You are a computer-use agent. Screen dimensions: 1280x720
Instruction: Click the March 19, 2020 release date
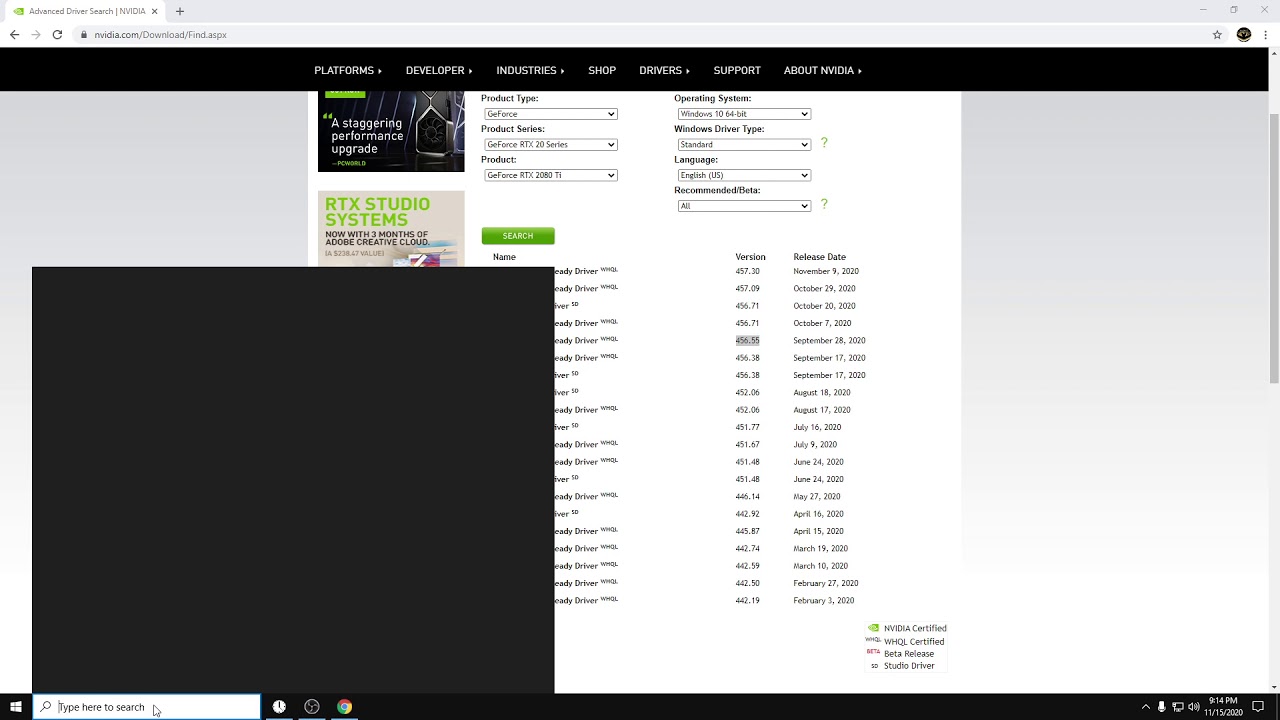point(820,548)
